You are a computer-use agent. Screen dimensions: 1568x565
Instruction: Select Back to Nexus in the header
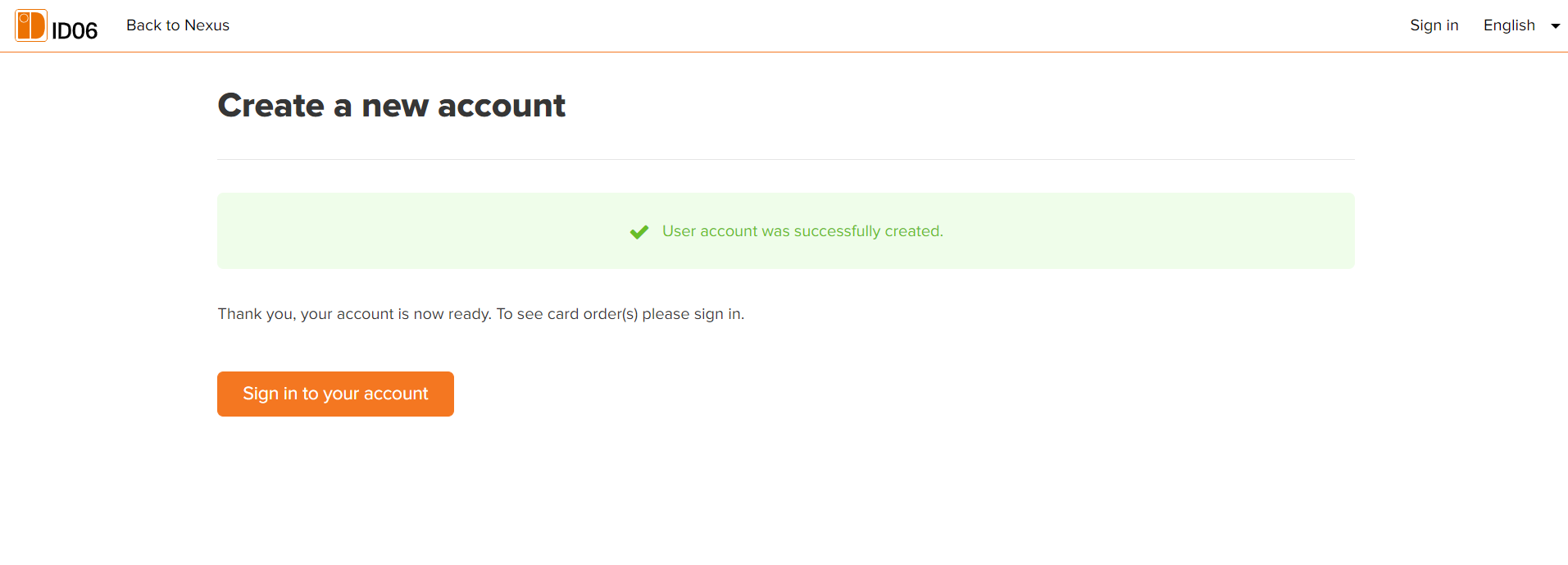(177, 25)
